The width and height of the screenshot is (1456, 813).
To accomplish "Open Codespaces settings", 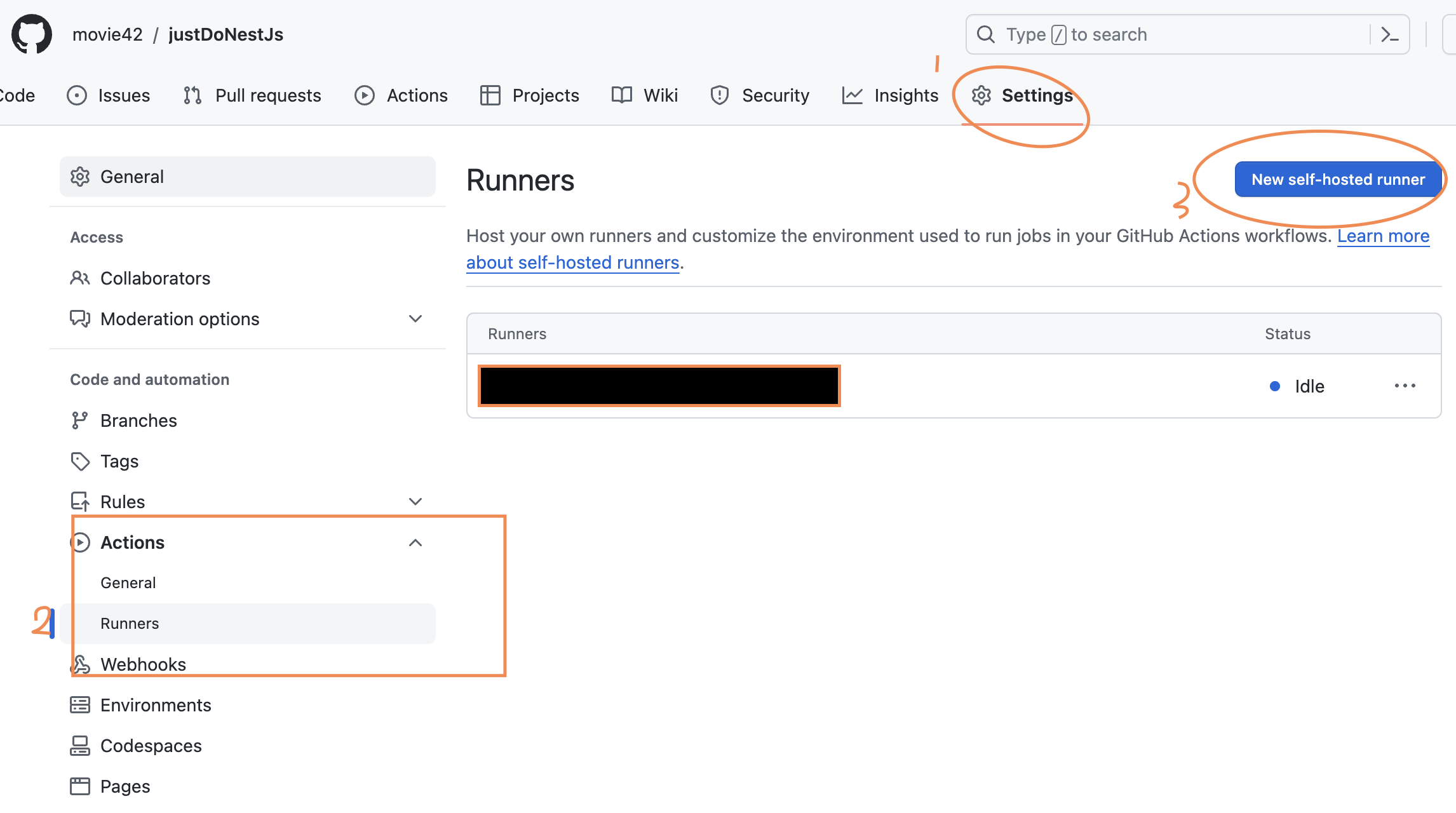I will (x=248, y=746).
